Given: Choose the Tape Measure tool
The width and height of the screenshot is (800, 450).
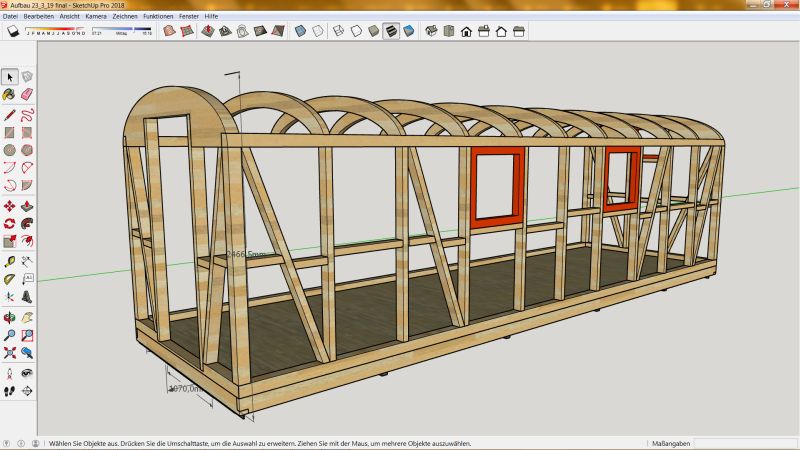Looking at the screenshot, I should [10, 261].
